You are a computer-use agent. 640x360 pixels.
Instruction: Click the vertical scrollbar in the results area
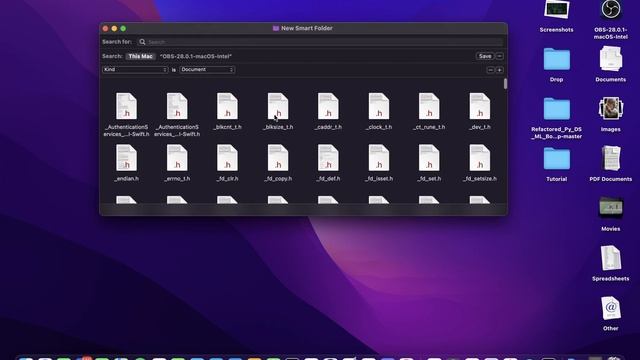coord(505,84)
